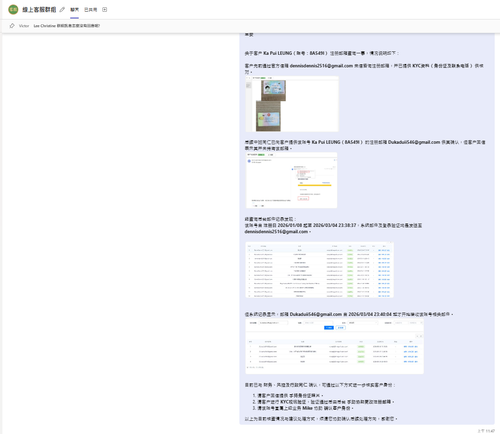This screenshot has width=500, height=434.
Task: Open the 已共用 tab
Action: [x=90, y=10]
